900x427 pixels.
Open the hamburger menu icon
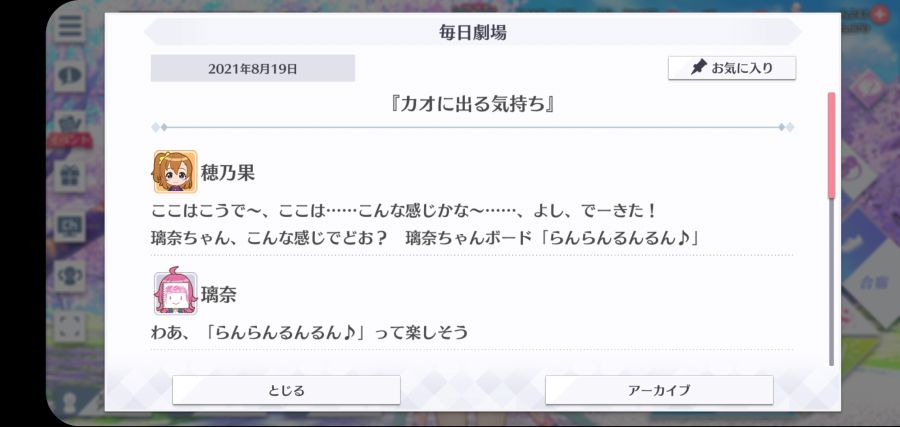tap(70, 26)
